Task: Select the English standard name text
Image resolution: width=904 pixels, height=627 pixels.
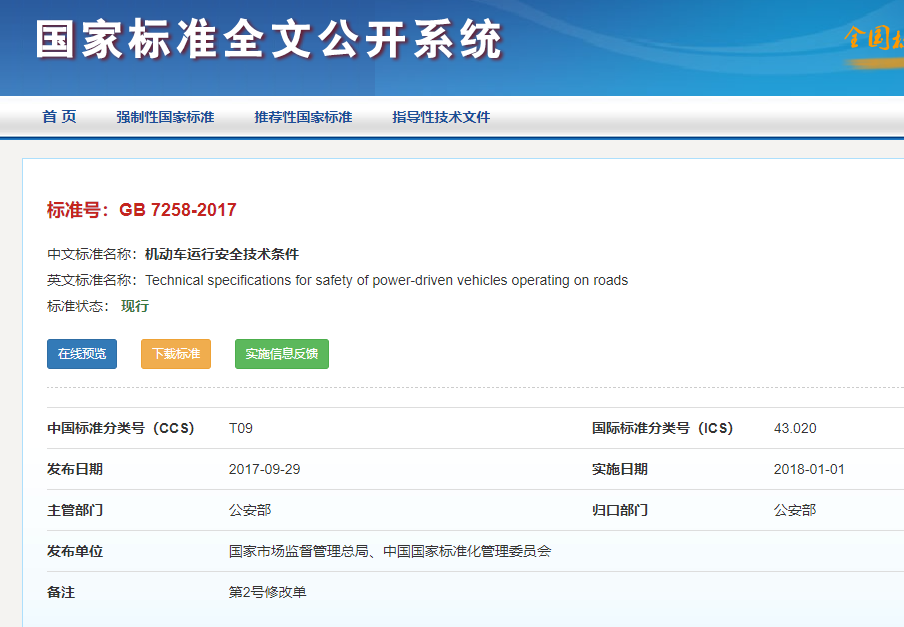Action: pyautogui.click(x=390, y=280)
